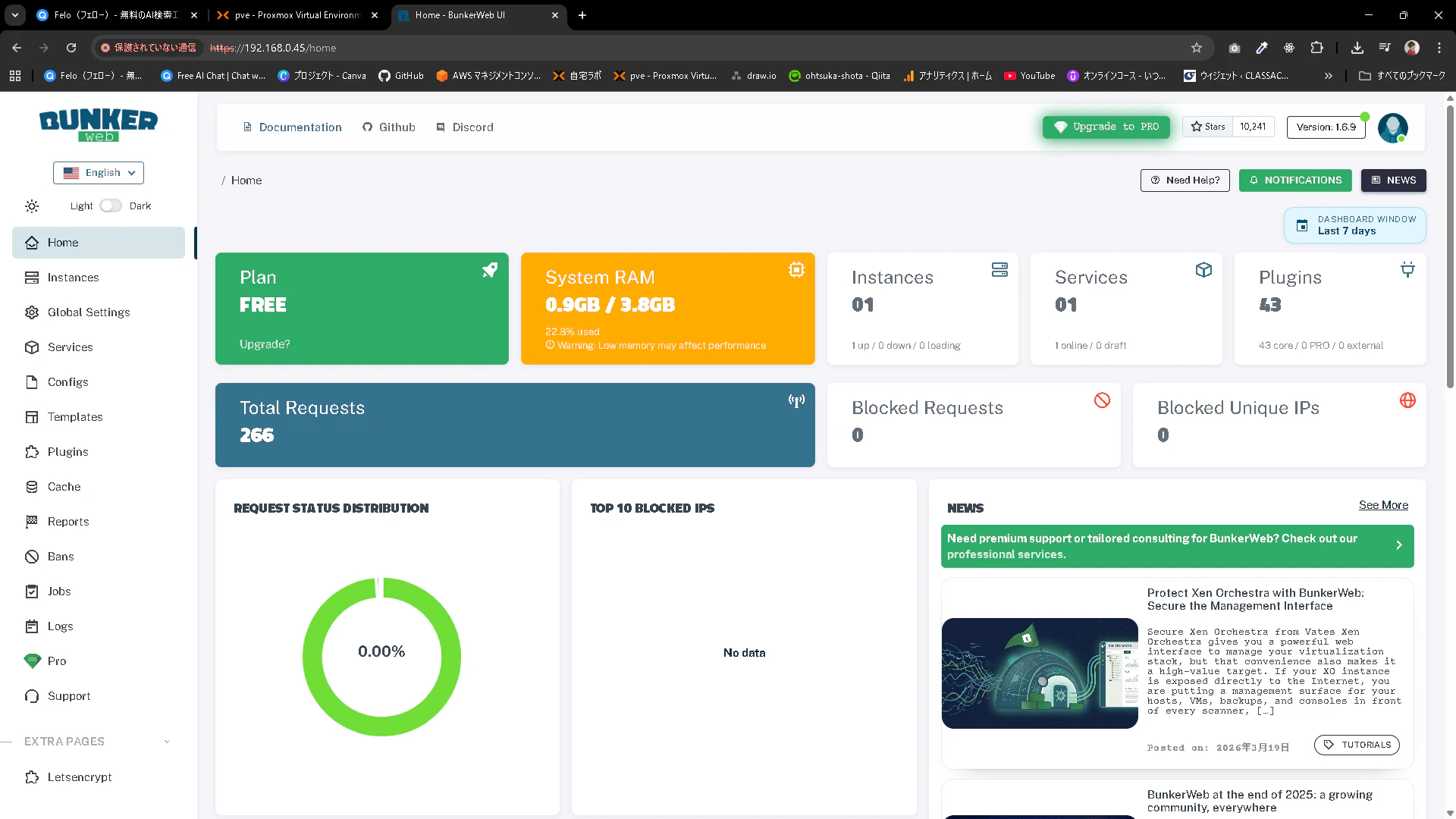The image size is (1456, 819).
Task: Toggle the Light/Dark theme switch
Action: [111, 206]
